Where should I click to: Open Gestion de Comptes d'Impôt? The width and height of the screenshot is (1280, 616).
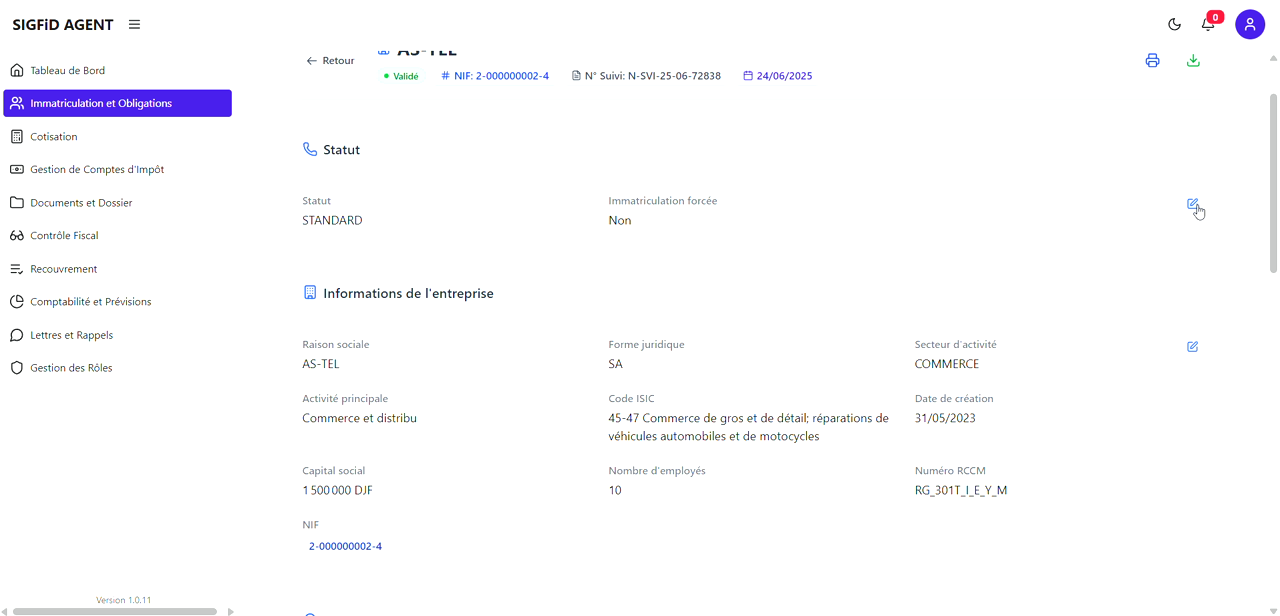coord(97,170)
